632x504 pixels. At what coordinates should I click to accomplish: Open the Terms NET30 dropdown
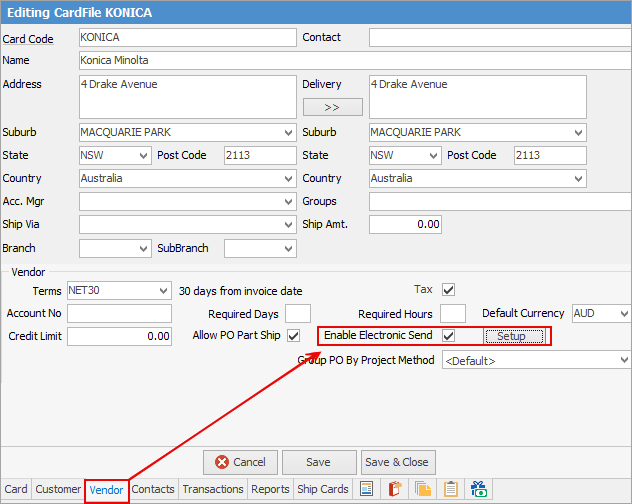coord(163,290)
